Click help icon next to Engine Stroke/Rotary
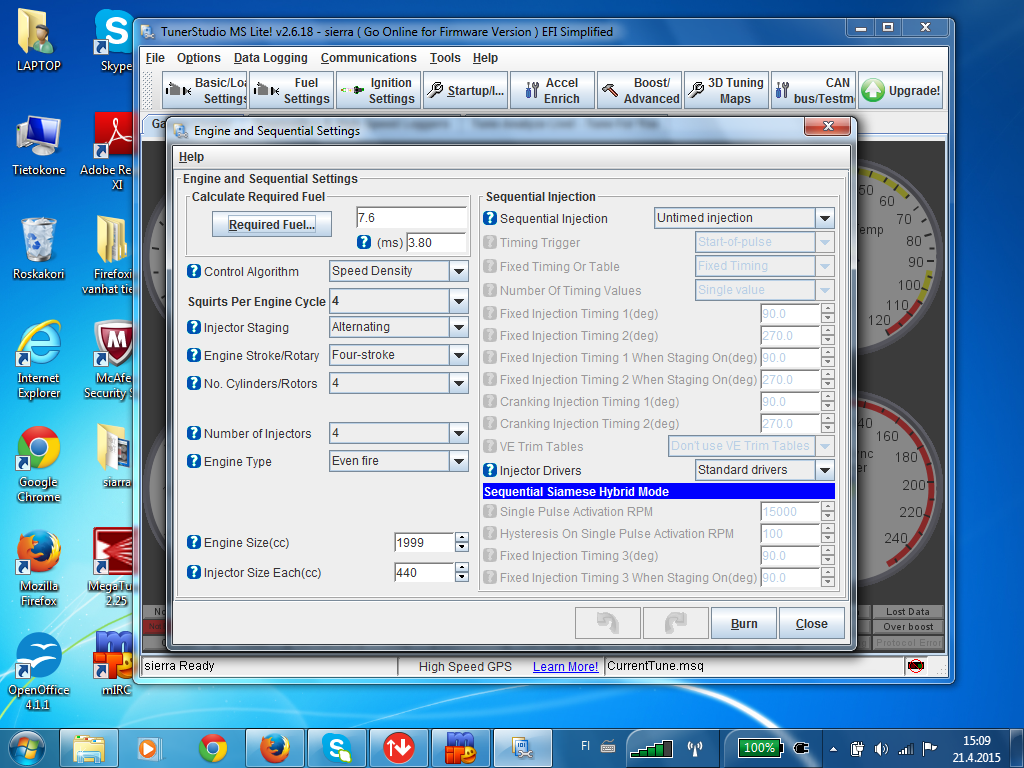 (x=194, y=355)
